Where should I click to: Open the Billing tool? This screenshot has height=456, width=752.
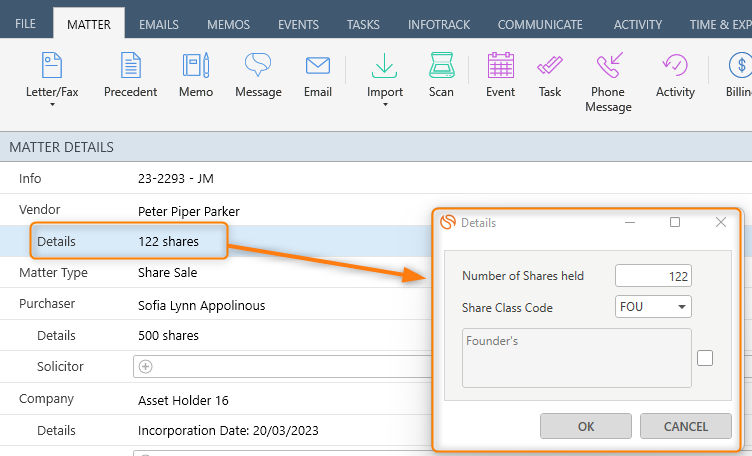[x=739, y=75]
